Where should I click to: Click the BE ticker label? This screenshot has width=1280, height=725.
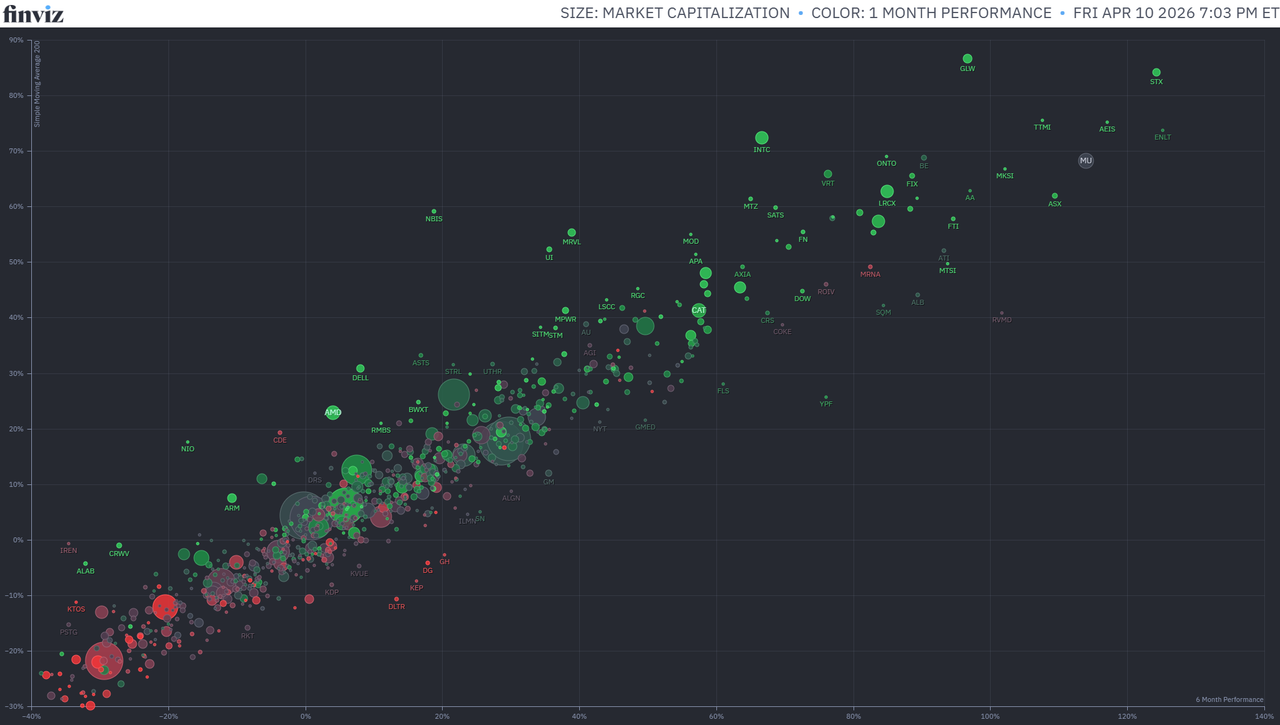(x=924, y=166)
